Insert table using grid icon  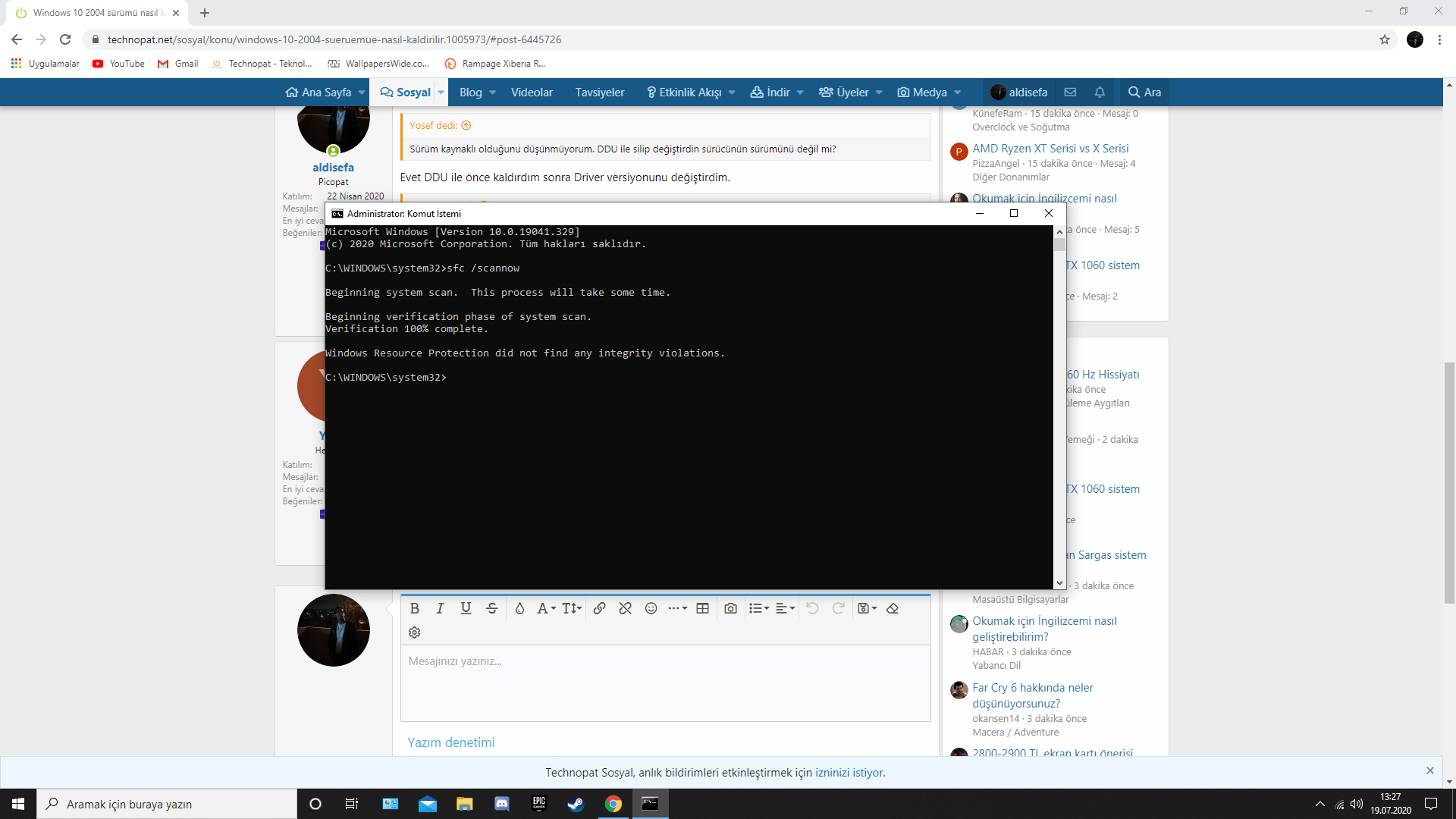coord(702,608)
